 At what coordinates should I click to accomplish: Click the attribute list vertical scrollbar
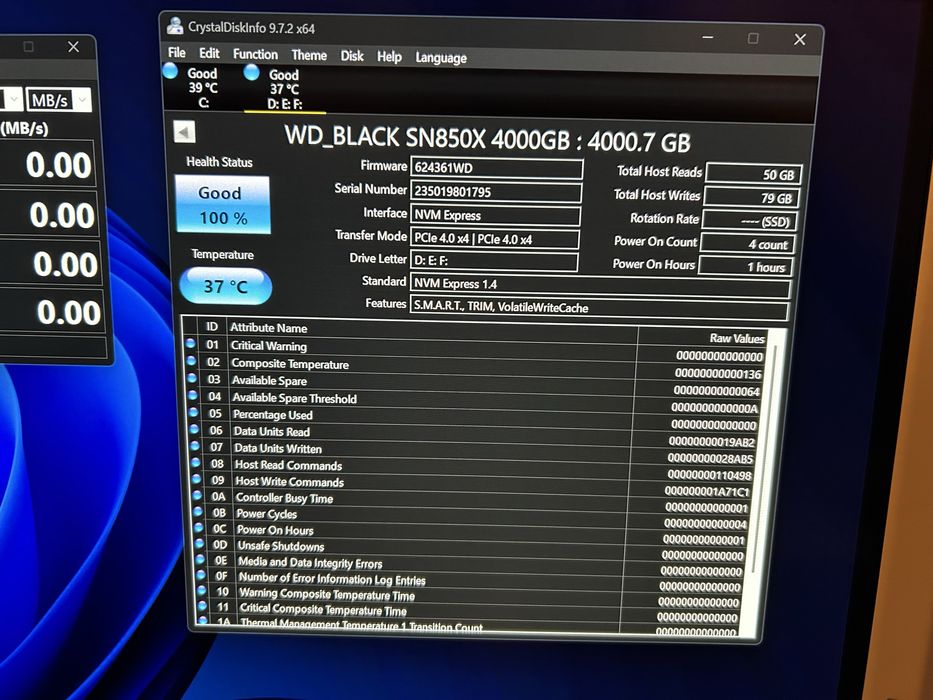pos(766,482)
